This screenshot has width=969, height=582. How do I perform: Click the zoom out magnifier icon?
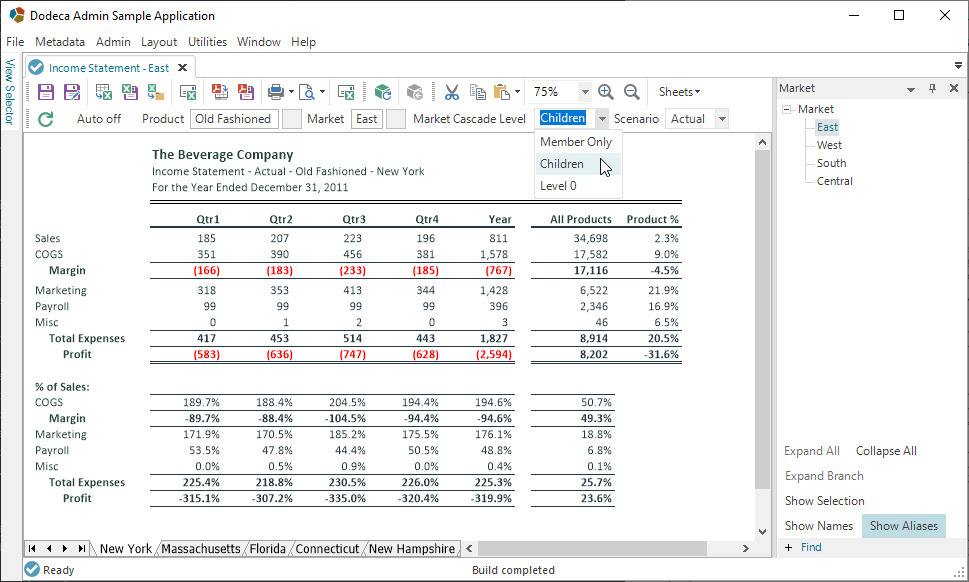pos(632,92)
